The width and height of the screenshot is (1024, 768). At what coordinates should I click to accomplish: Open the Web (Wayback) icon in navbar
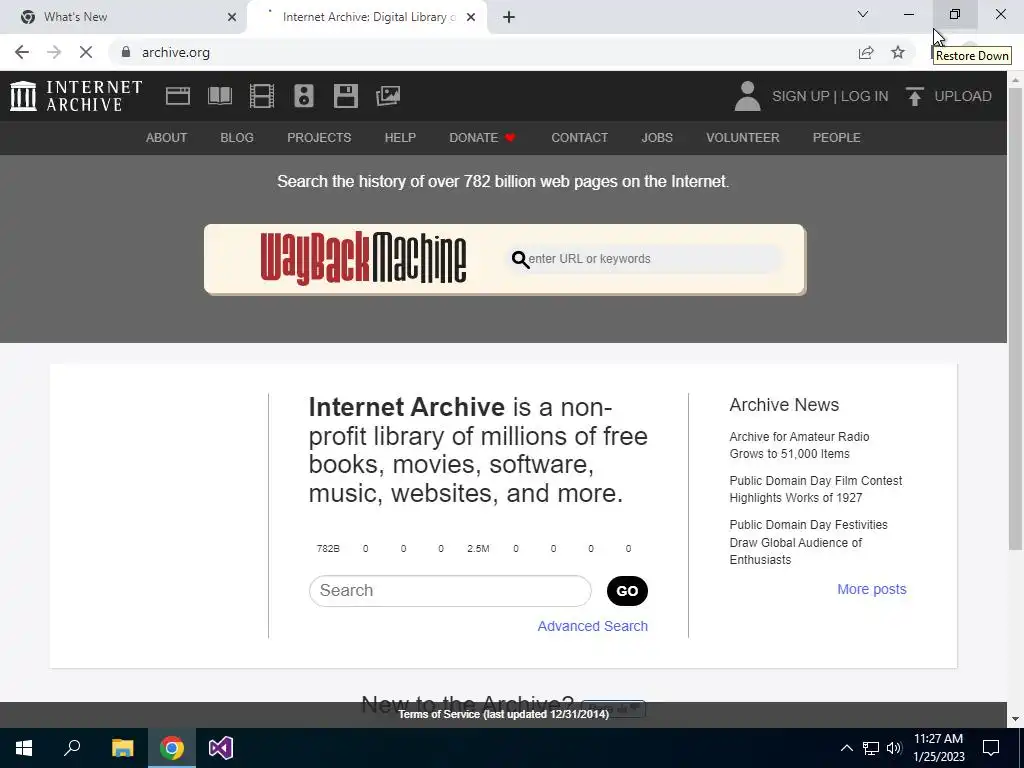[178, 96]
